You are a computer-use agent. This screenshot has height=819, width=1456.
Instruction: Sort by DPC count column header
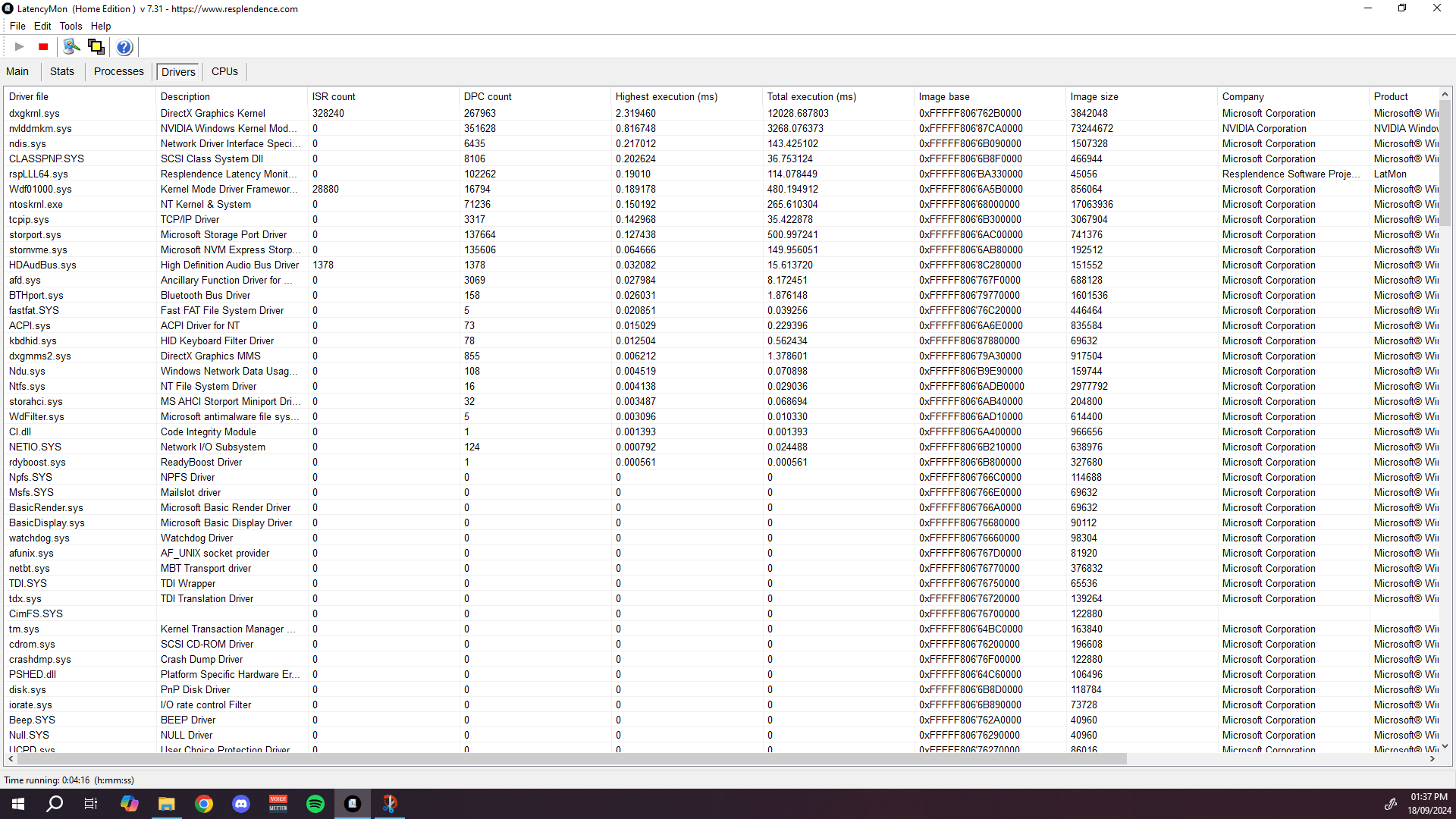pyautogui.click(x=488, y=96)
